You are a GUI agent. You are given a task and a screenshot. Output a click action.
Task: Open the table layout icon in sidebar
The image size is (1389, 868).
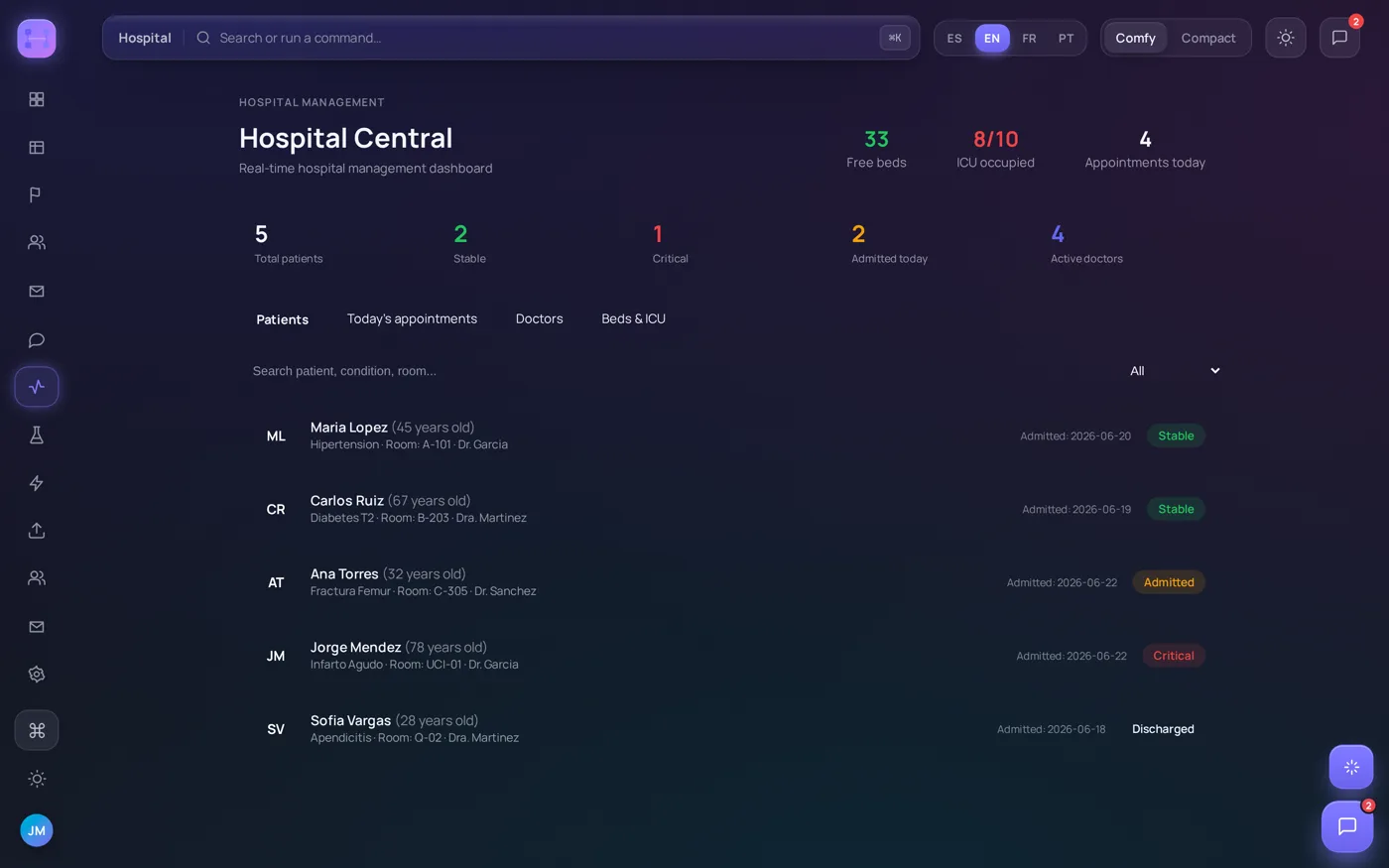coord(37,148)
